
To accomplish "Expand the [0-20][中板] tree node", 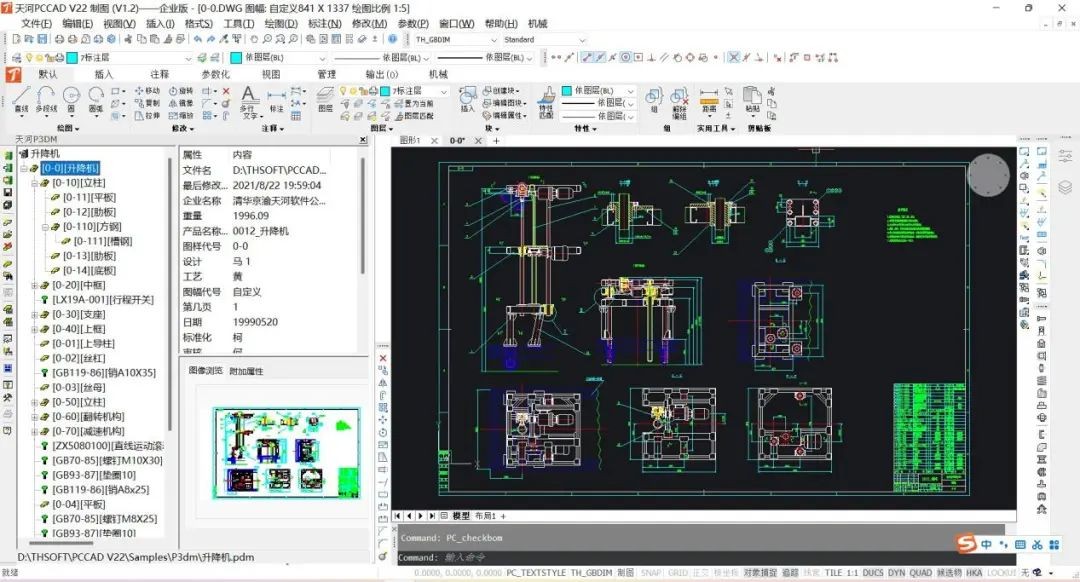I will tap(34, 285).
